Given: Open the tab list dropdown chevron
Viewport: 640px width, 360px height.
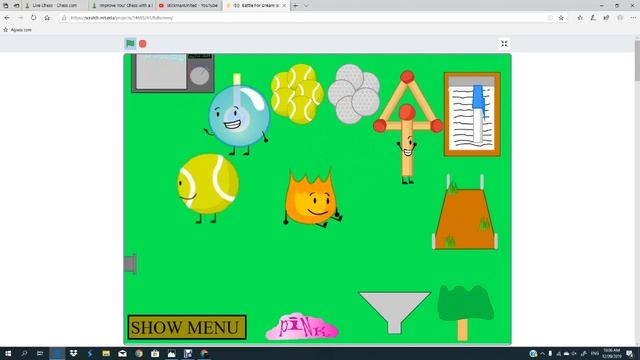Looking at the screenshot, I should coord(306,6).
